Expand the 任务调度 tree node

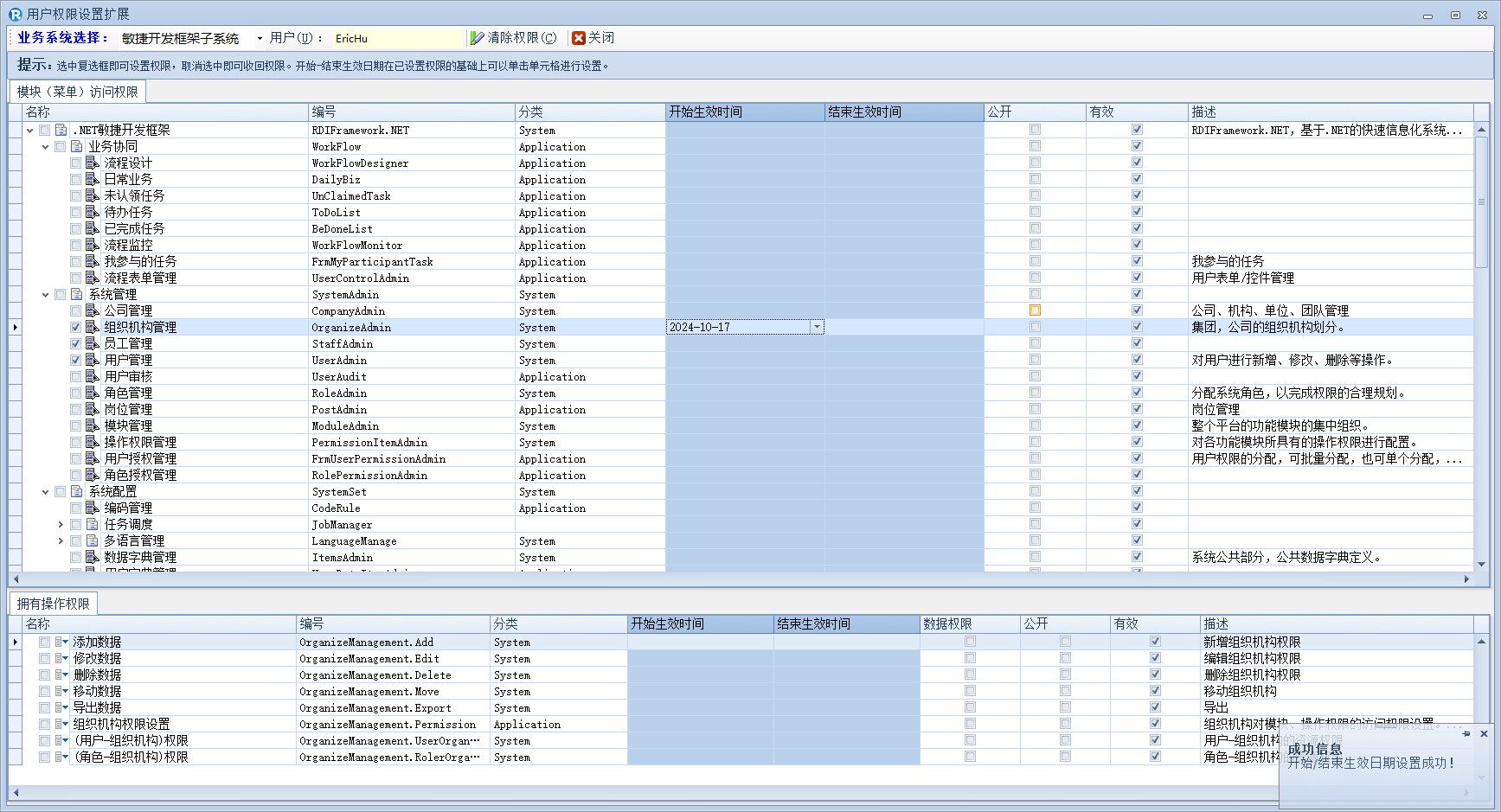click(x=61, y=525)
